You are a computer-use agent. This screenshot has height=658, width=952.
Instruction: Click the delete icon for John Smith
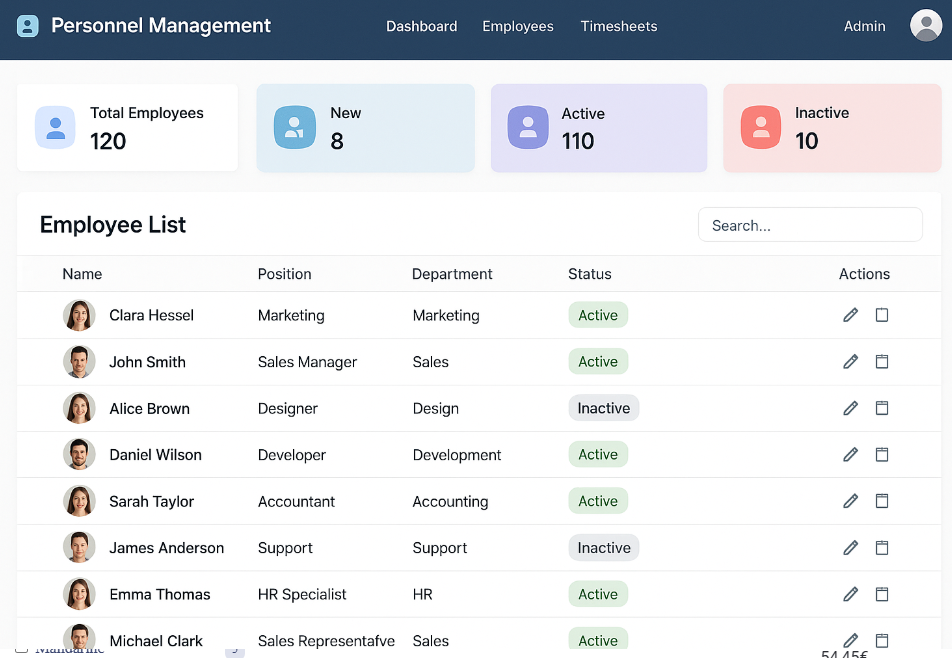click(882, 362)
